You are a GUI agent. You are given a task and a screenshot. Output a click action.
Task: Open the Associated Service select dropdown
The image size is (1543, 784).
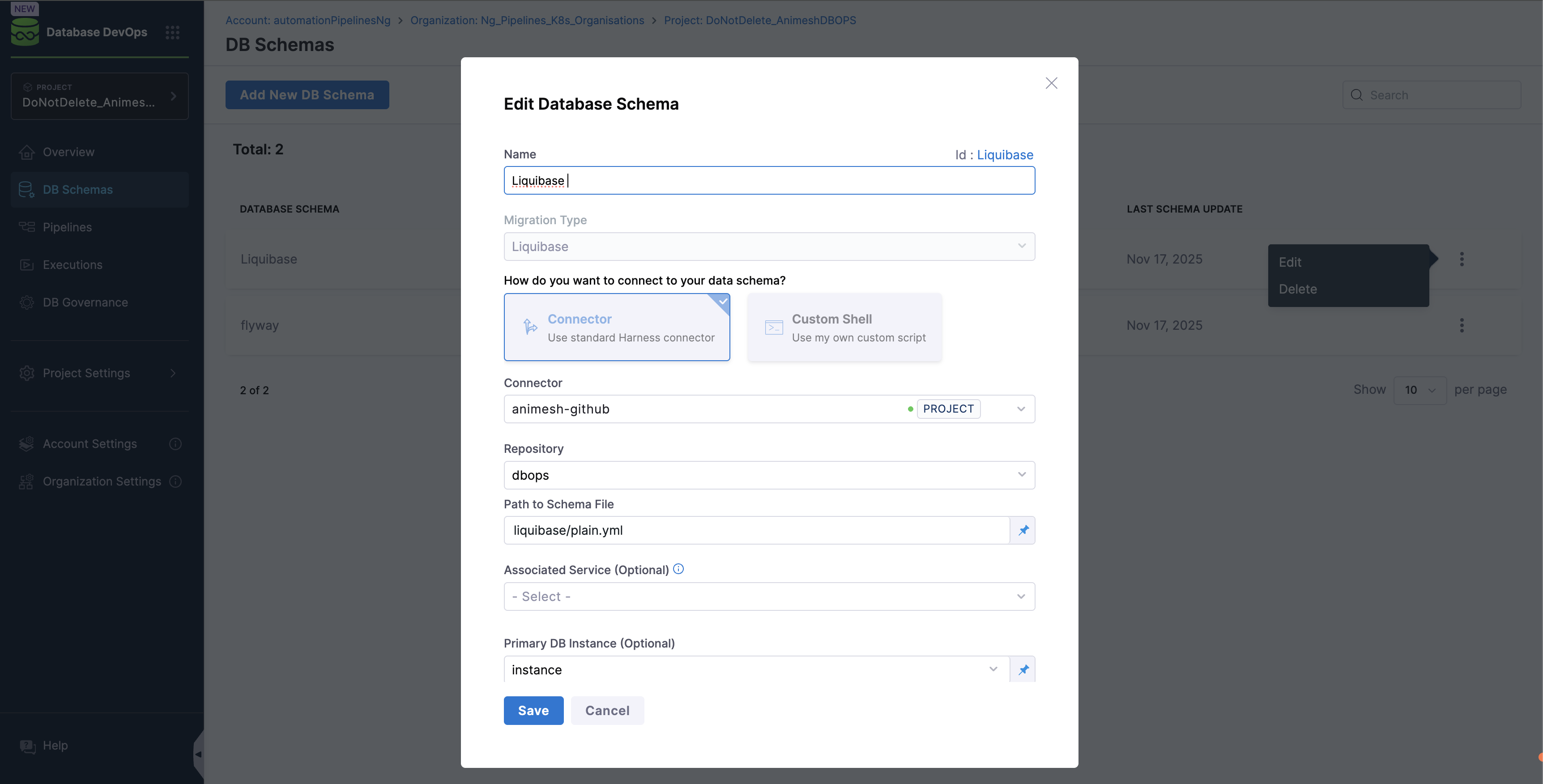(768, 597)
